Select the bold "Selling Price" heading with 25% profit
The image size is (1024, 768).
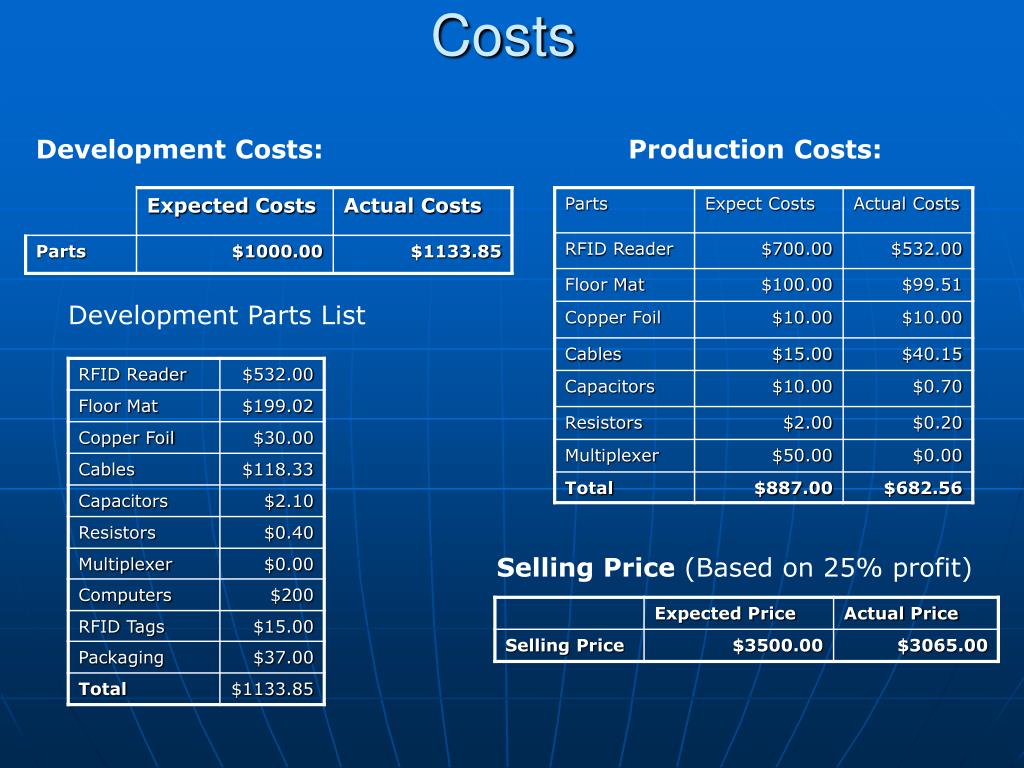[x=586, y=568]
